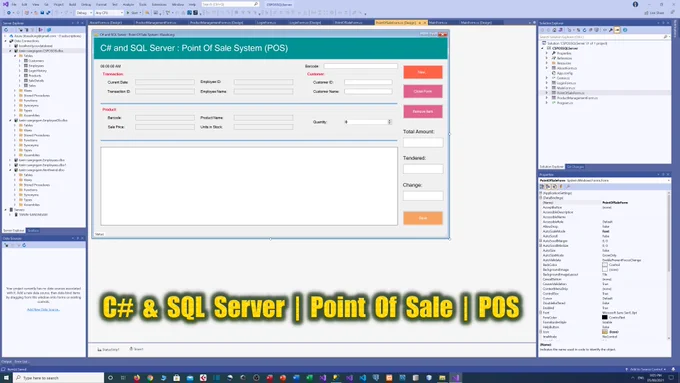This screenshot has width=680, height=383.
Task: Click the Barcode input field at top
Action: [360, 66]
